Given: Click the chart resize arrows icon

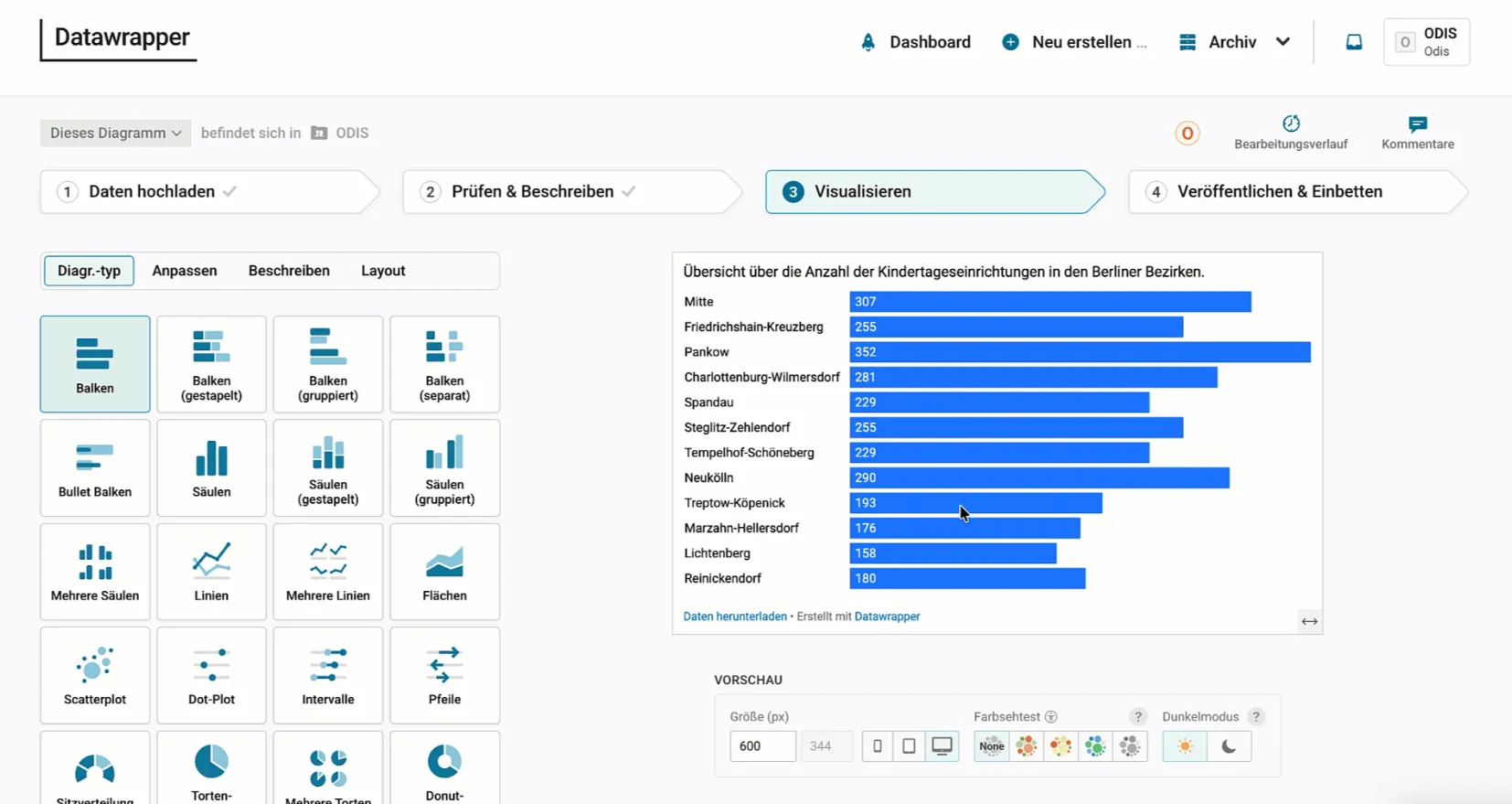Looking at the screenshot, I should [1309, 622].
